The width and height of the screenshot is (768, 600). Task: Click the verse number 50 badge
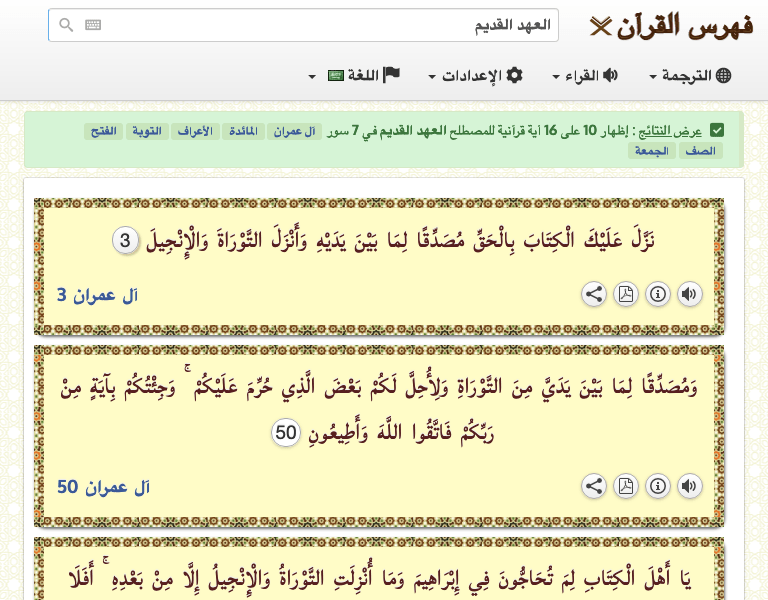click(x=287, y=432)
